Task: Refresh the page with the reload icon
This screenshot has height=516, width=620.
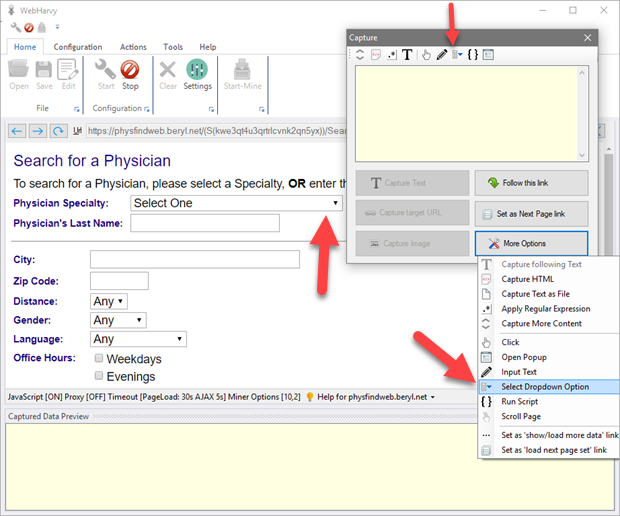Action: tap(59, 131)
